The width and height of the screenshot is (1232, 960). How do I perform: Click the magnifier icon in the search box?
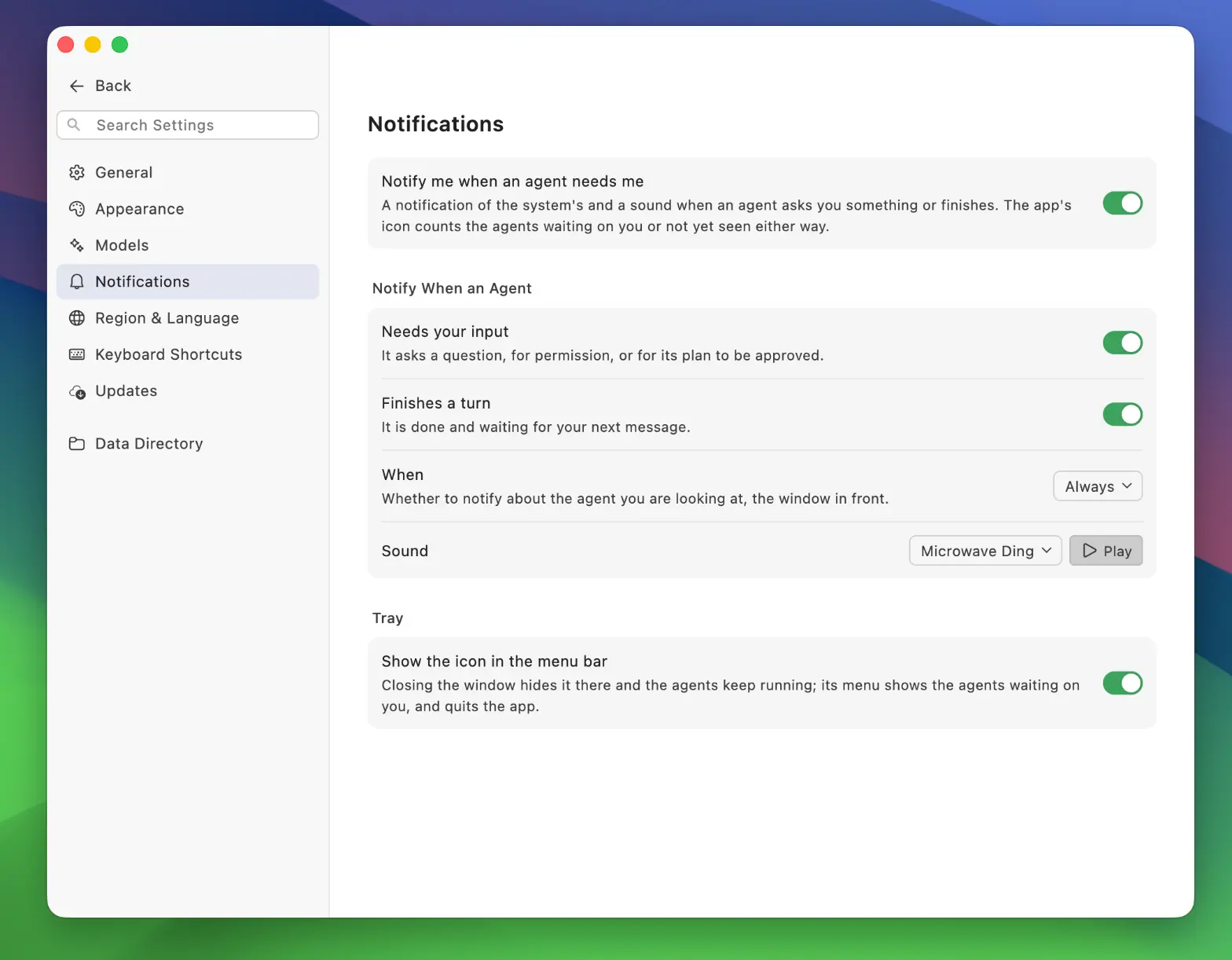(x=74, y=125)
